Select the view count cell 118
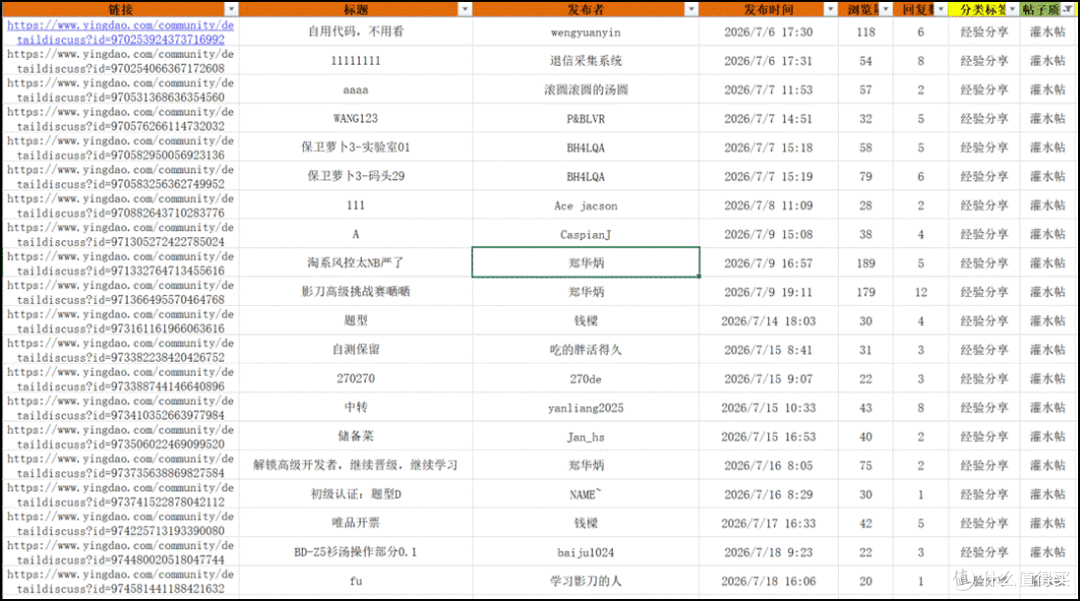The image size is (1080, 601). pyautogui.click(x=866, y=32)
